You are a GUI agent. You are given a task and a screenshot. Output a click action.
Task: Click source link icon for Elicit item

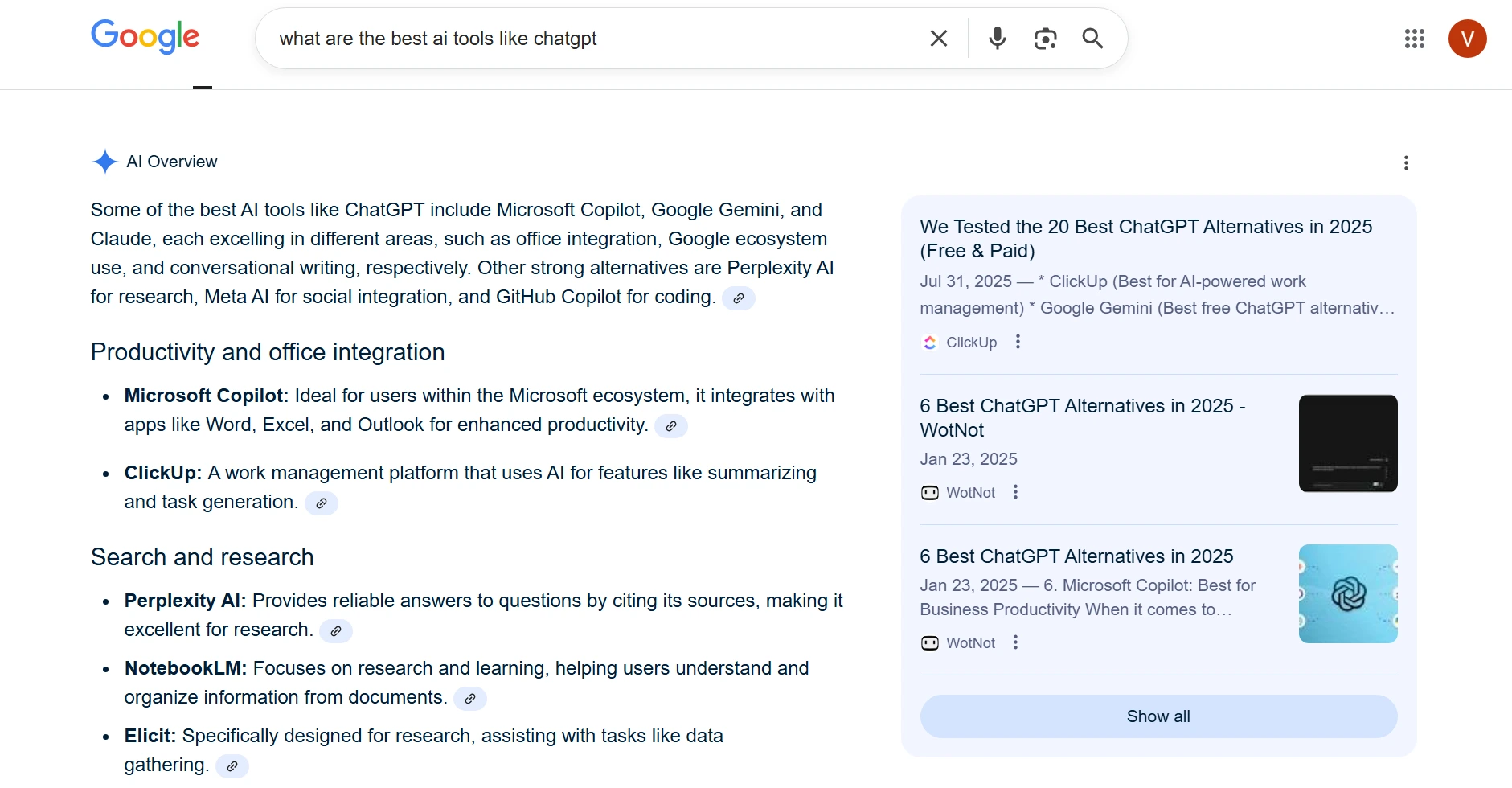232,766
